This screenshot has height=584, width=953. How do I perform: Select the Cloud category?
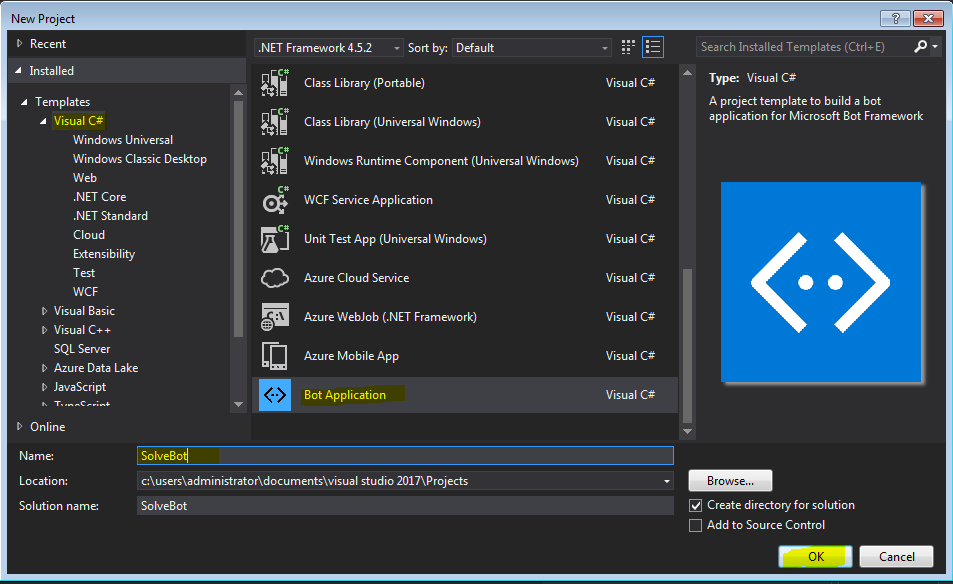click(89, 235)
